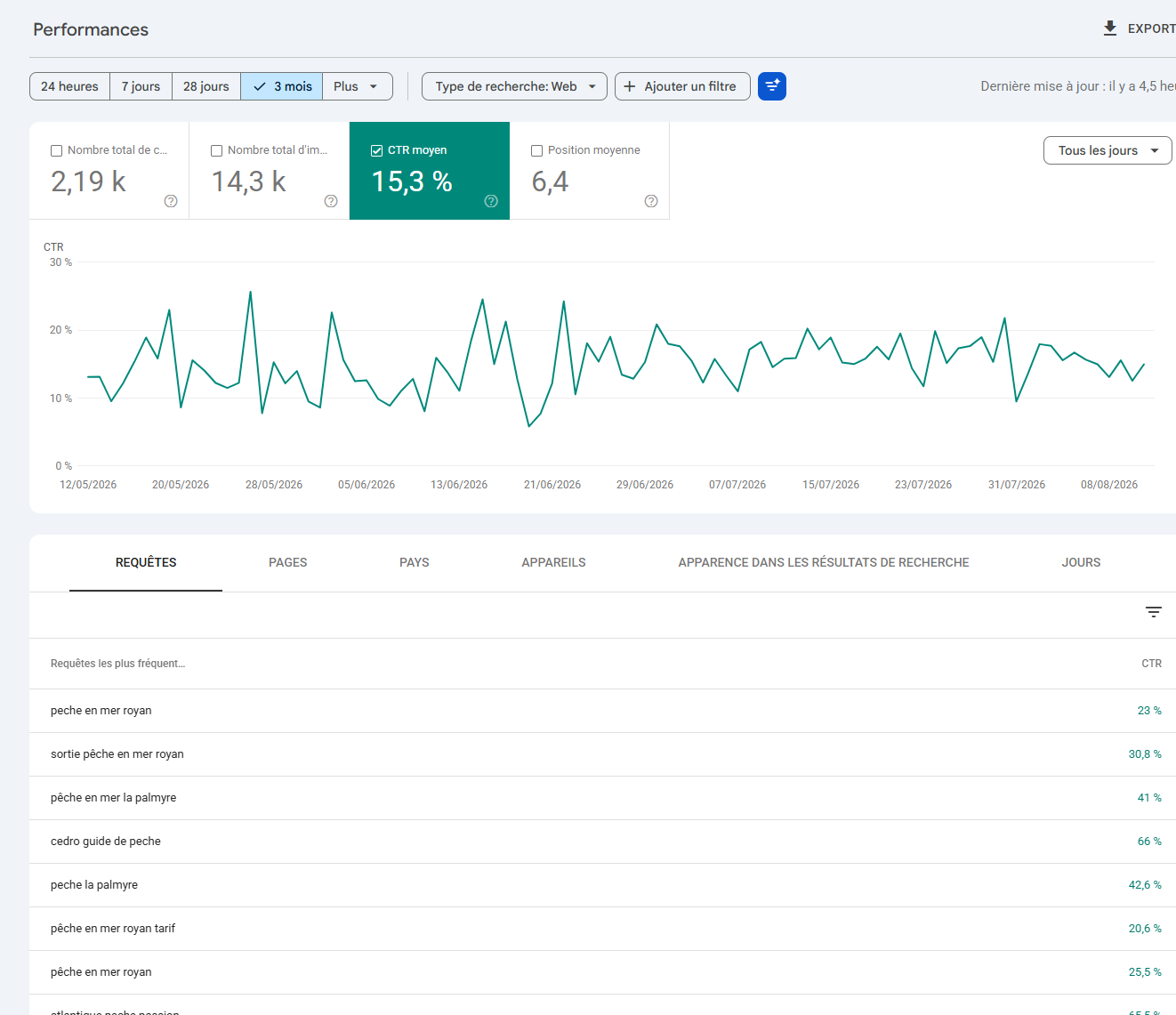This screenshot has height=1015, width=1176.
Task: Sort by the CTR column header
Action: [1151, 664]
